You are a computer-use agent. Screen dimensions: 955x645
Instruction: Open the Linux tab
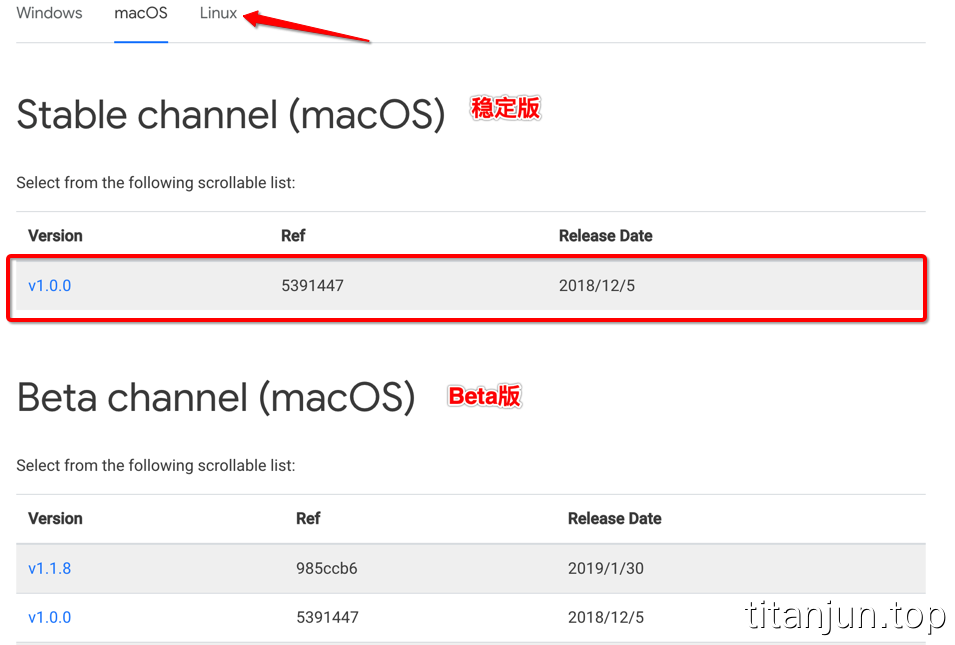point(218,13)
